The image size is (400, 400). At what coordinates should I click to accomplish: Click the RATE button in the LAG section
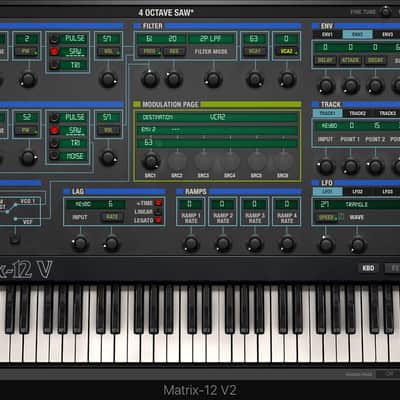(x=112, y=217)
